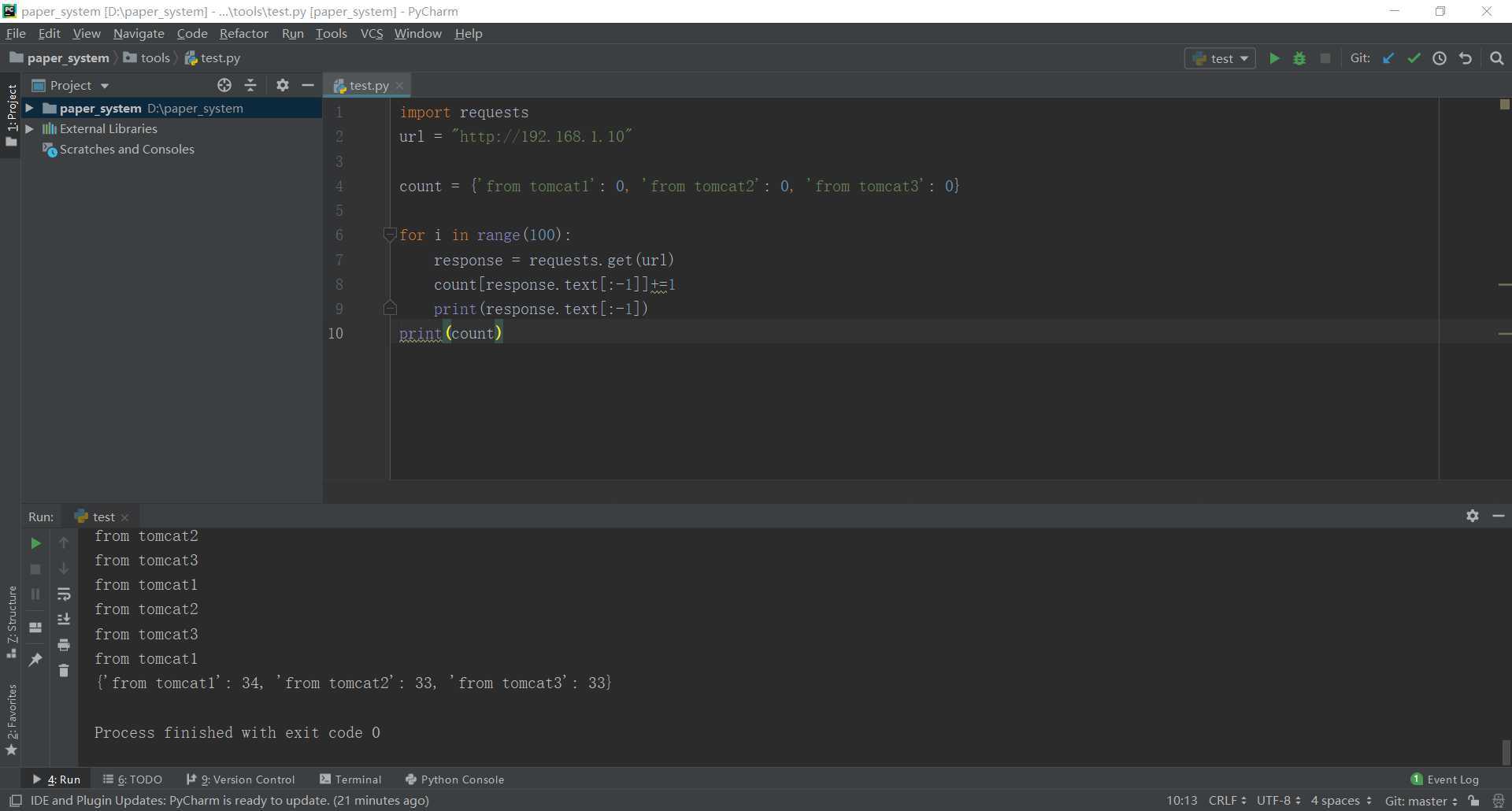Start debugging with the bug icon

[1299, 58]
